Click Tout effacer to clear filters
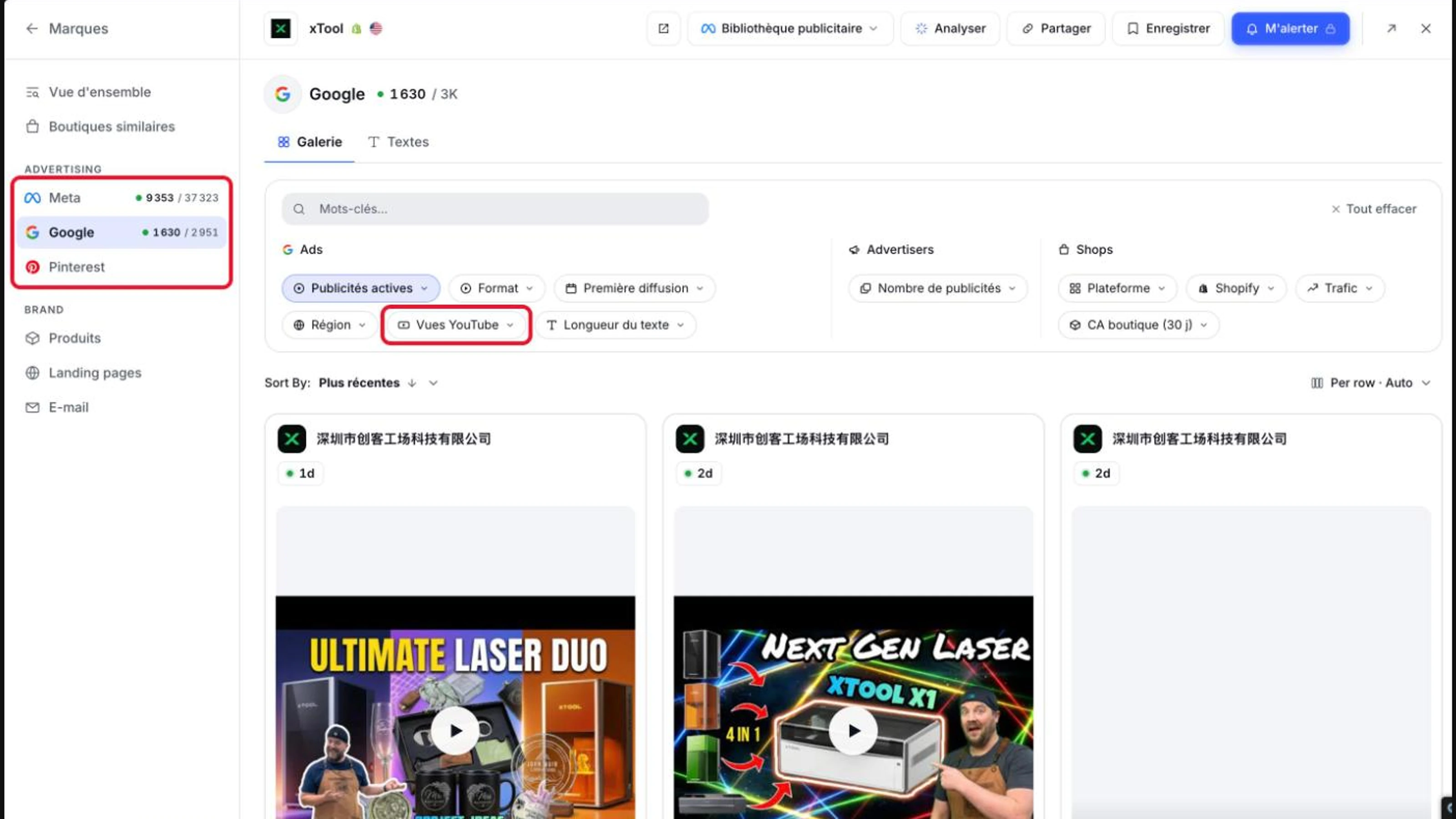The image size is (1456, 819). (1374, 209)
